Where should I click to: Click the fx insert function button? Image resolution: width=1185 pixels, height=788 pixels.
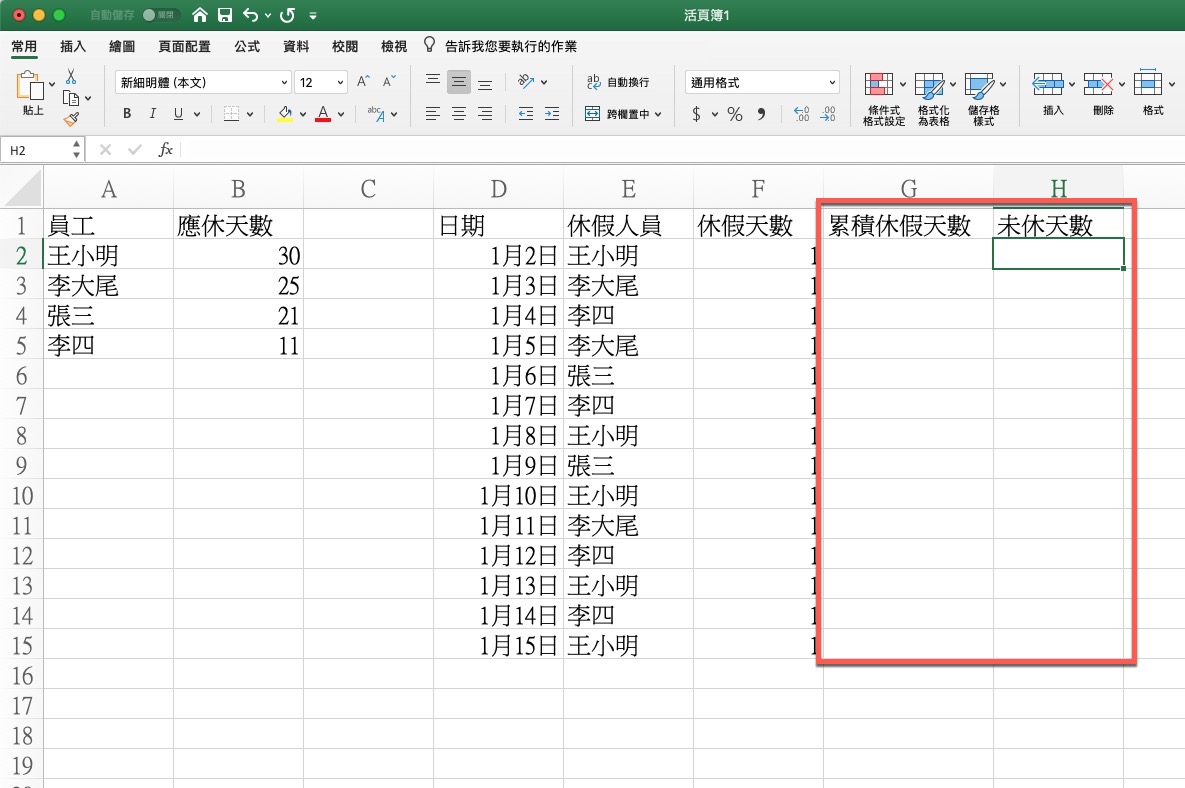(166, 150)
